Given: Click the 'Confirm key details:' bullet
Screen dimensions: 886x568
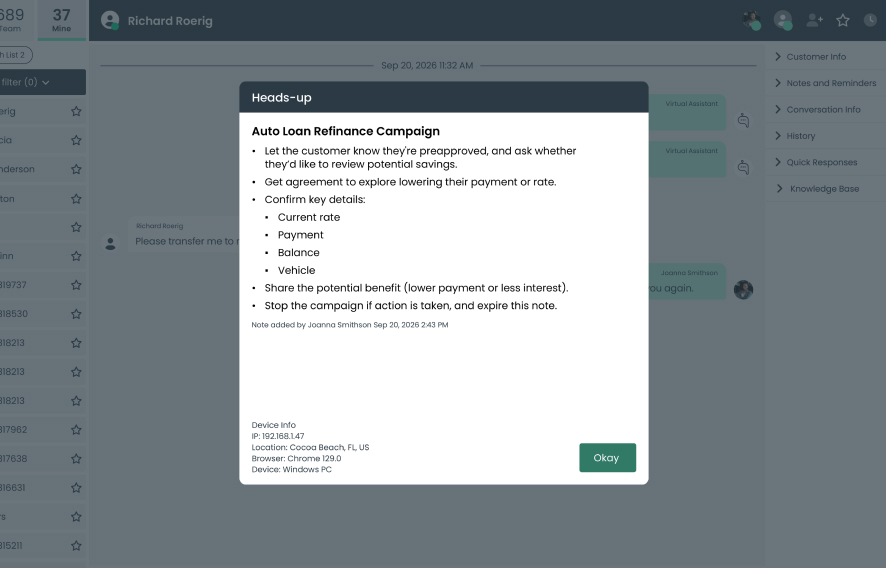Looking at the screenshot, I should point(315,200).
